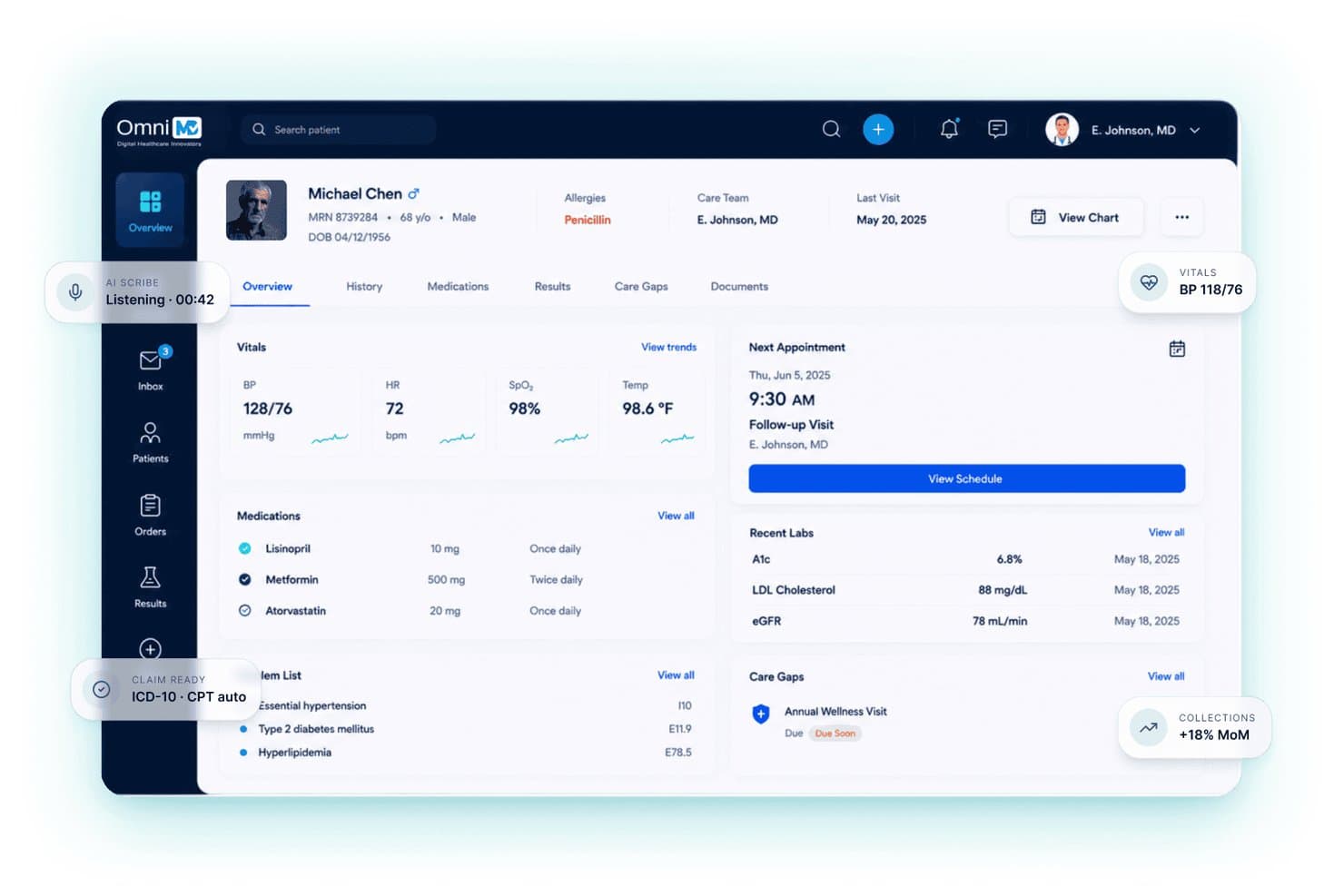Open the Care Gaps tab
Viewport: 1344px width, 896px height.
click(641, 286)
